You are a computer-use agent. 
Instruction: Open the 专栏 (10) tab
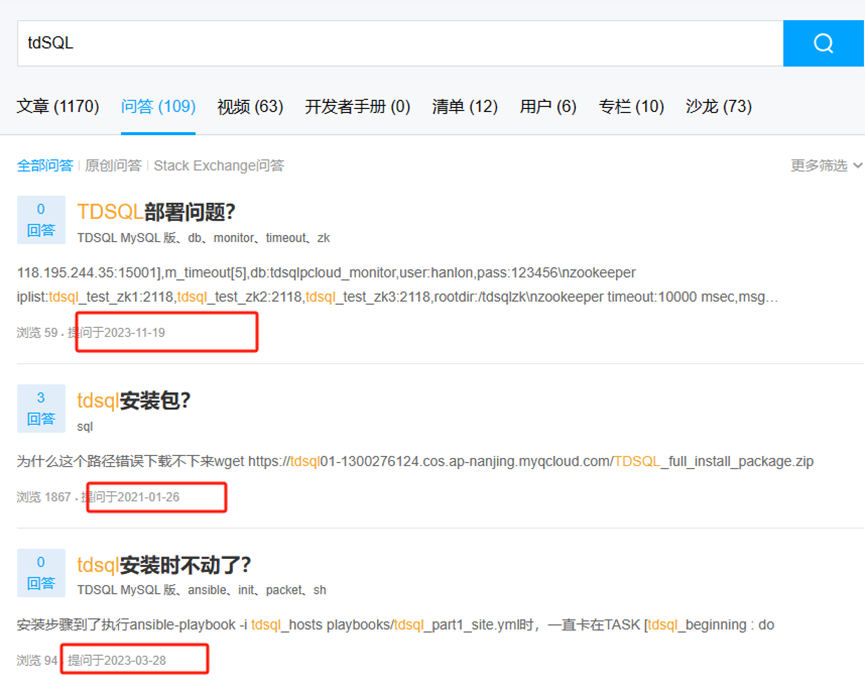pos(631,106)
